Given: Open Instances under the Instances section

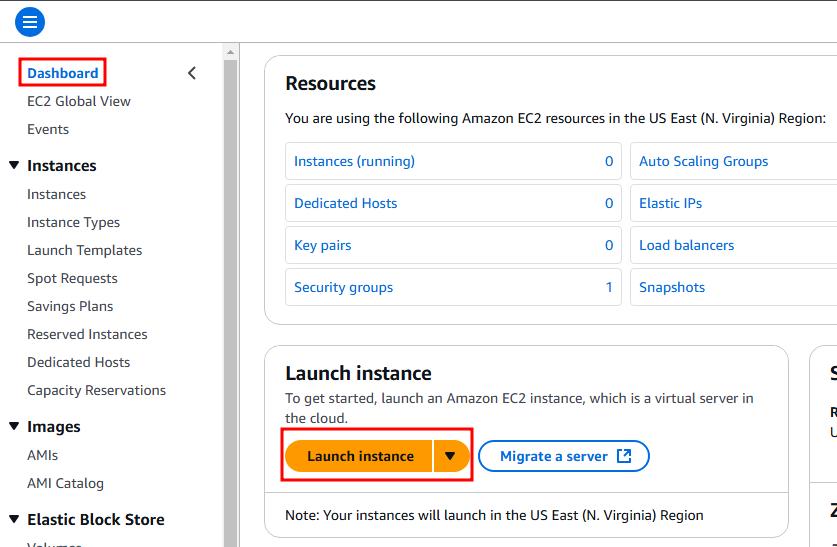Looking at the screenshot, I should (x=57, y=194).
